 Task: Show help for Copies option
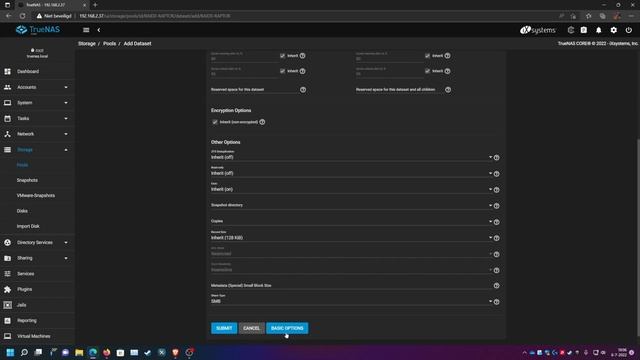pyautogui.click(x=496, y=222)
